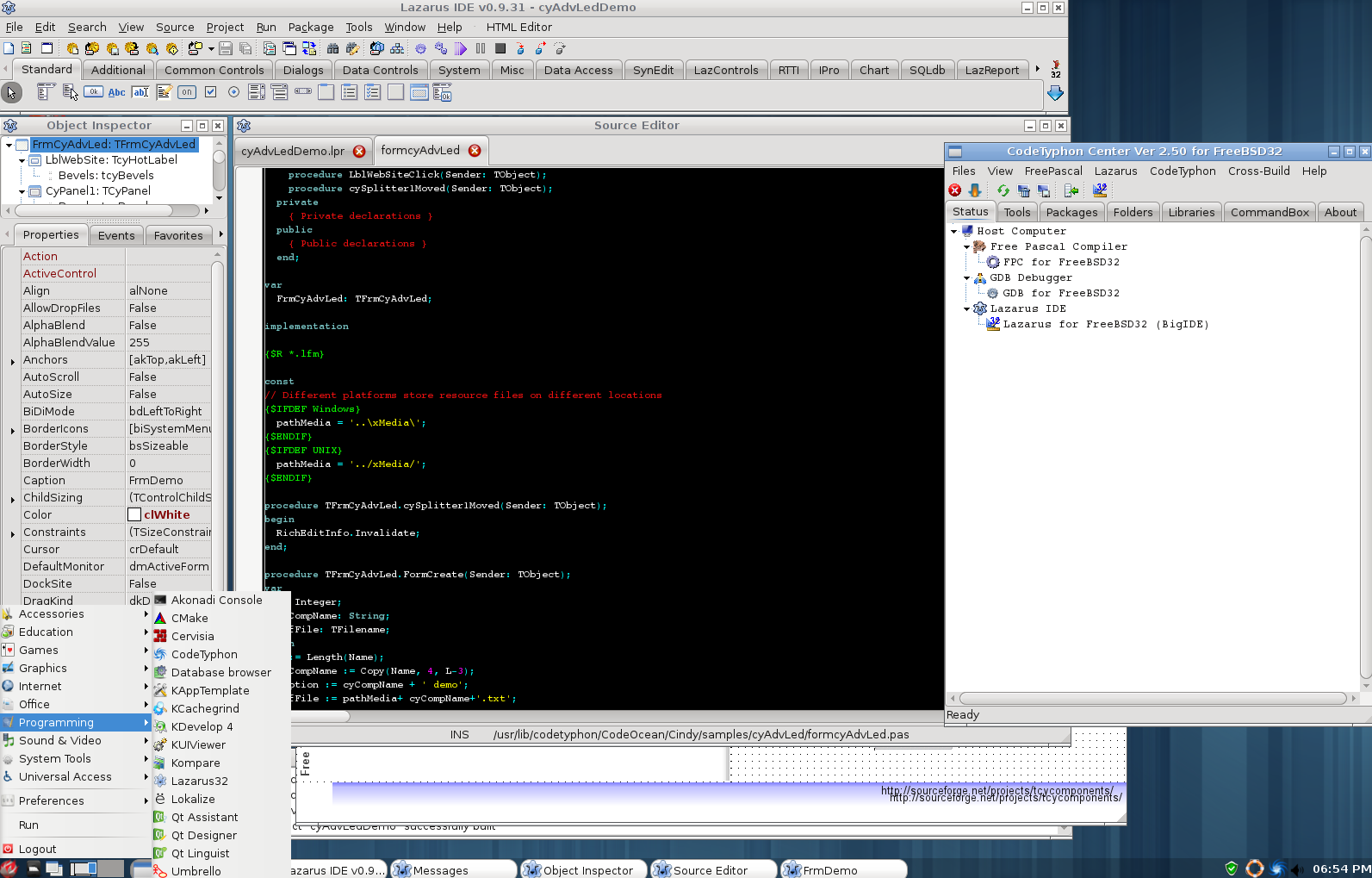1372x878 pixels.
Task: Collapse Host Computer node in CodeTyphon Center
Action: coord(953,231)
